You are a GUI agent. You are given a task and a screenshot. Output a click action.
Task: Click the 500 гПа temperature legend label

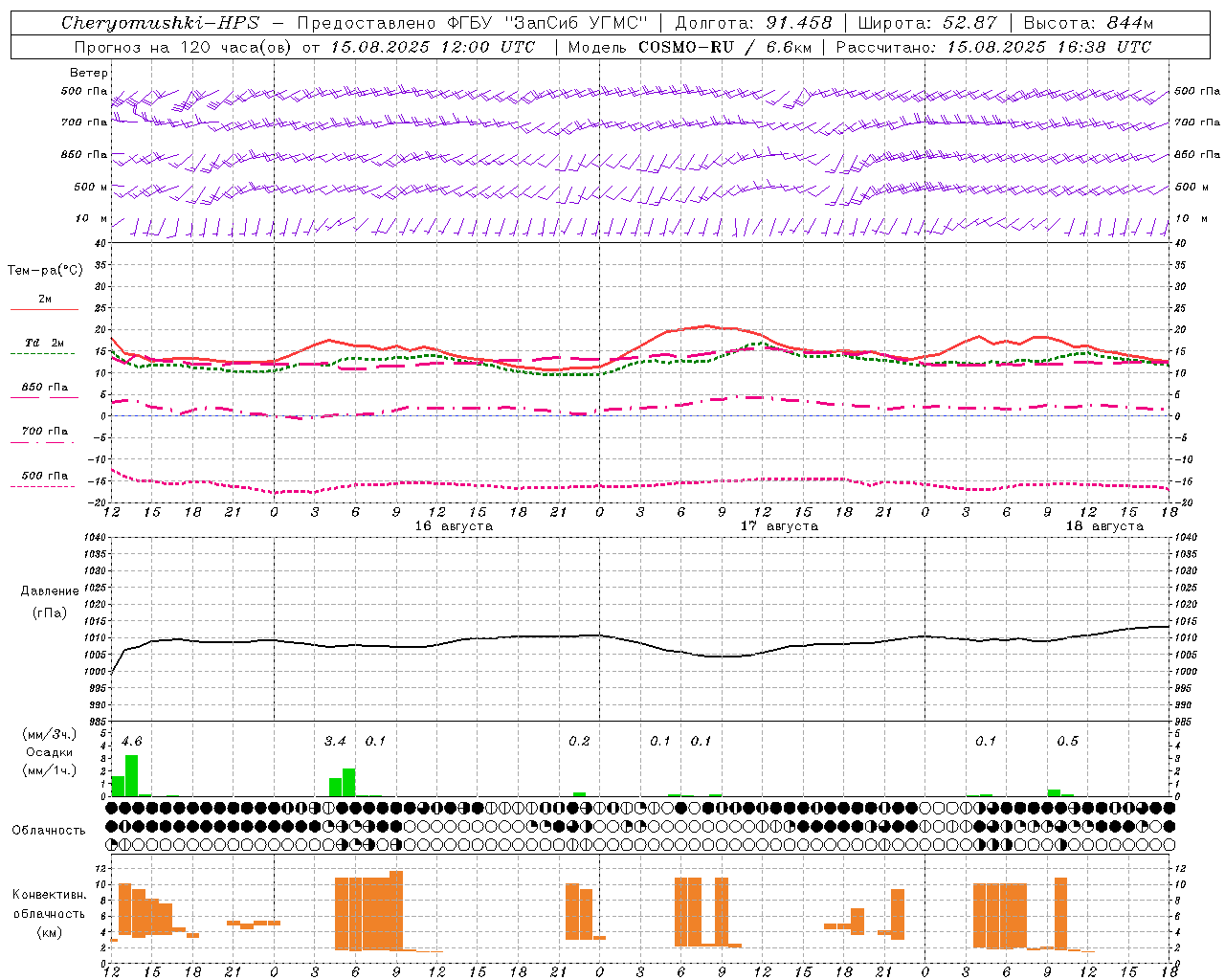coord(45,476)
